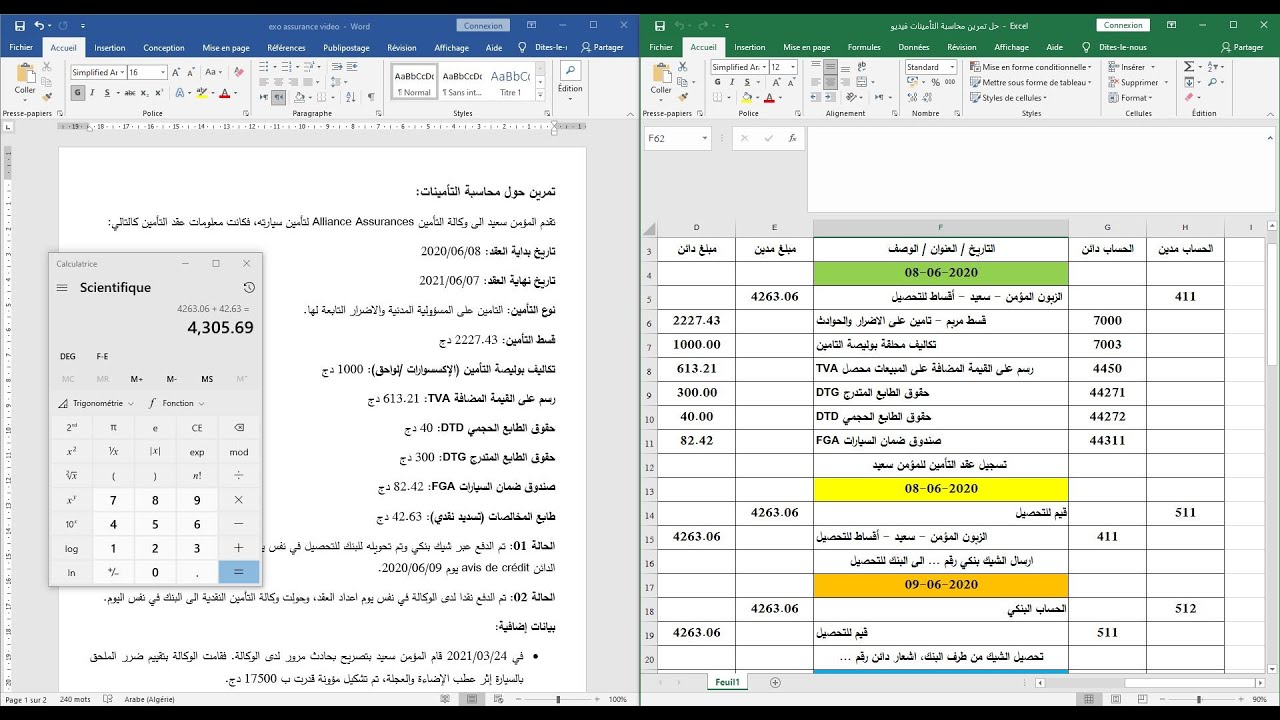Image resolution: width=1280 pixels, height=720 pixels.
Task: Open Excel name box F62 dropdown
Action: [x=704, y=139]
